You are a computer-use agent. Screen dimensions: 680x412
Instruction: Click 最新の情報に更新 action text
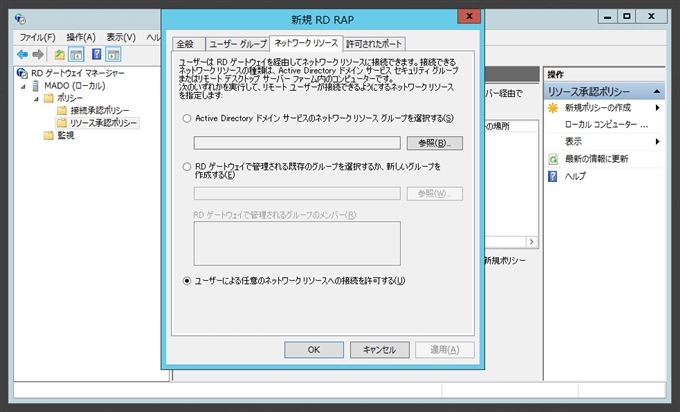[596, 159]
